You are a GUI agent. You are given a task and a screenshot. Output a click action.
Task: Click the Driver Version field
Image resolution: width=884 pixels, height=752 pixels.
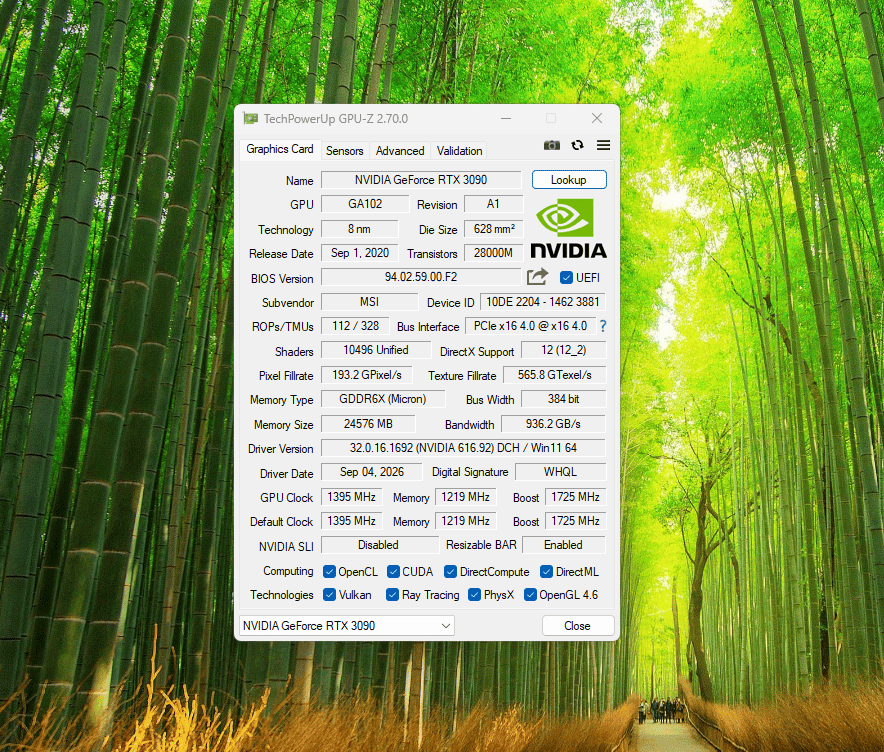tap(463, 448)
